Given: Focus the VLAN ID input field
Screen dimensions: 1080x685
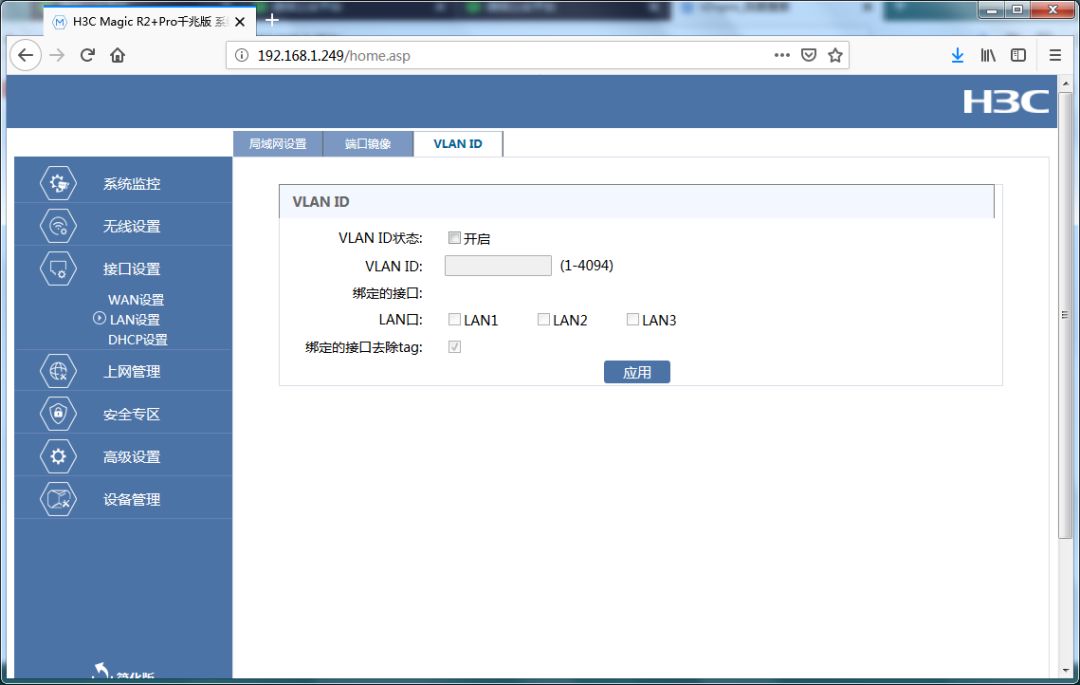Looking at the screenshot, I should [x=498, y=265].
